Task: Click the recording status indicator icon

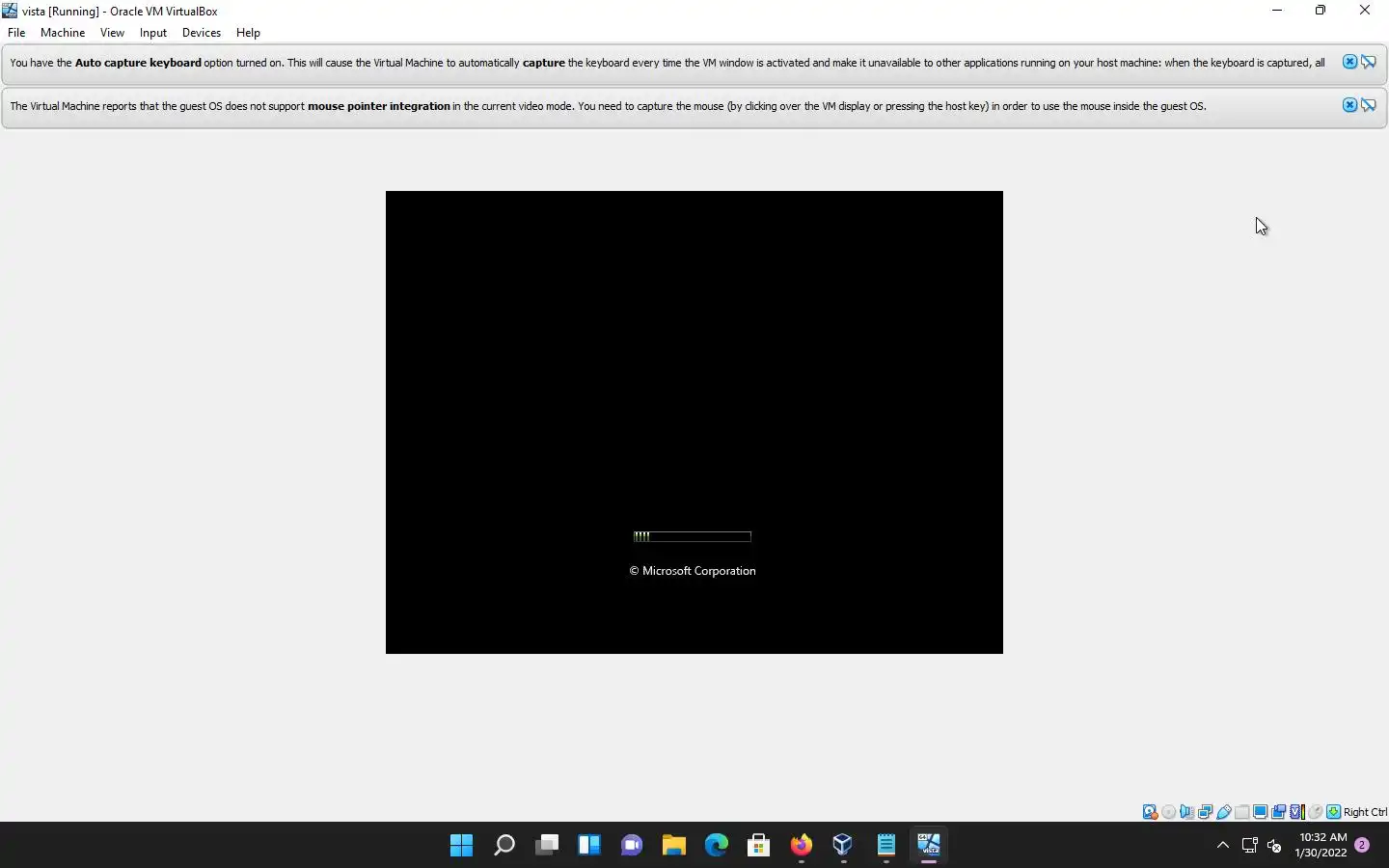Action: (1278, 812)
